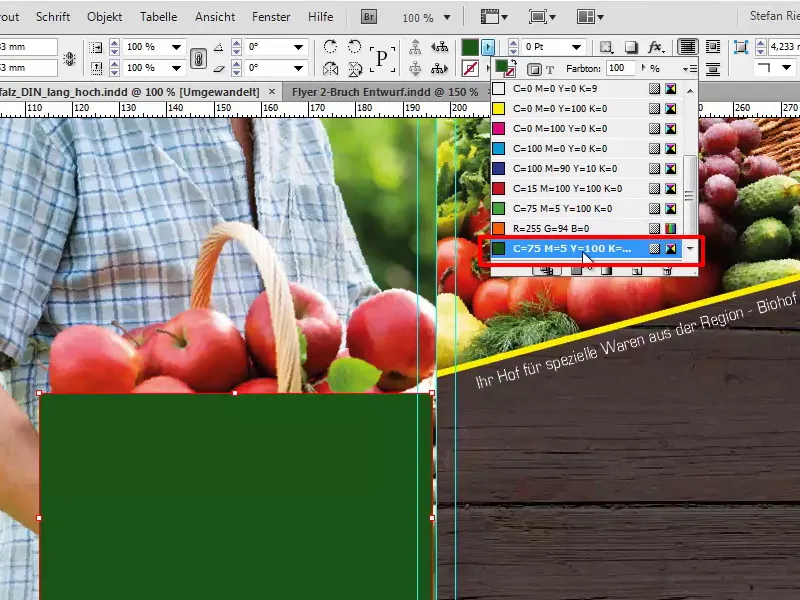
Task: Open the corner shape dropdown
Action: (x=786, y=67)
